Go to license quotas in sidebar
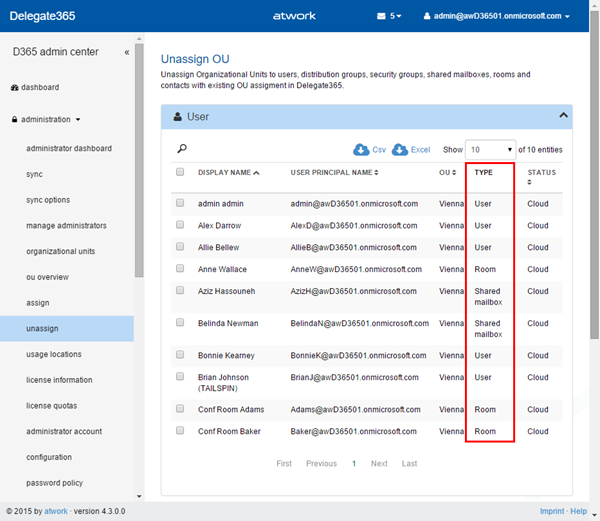This screenshot has height=521, width=600. pyautogui.click(x=55, y=405)
